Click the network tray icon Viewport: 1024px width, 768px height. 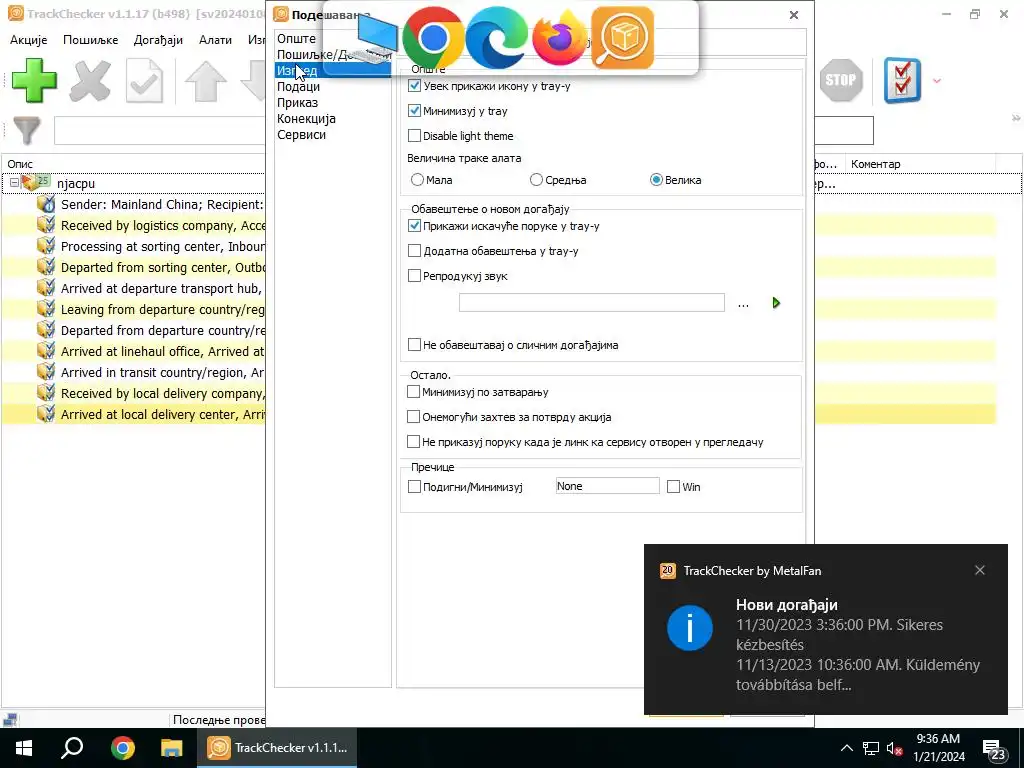pyautogui.click(x=871, y=748)
